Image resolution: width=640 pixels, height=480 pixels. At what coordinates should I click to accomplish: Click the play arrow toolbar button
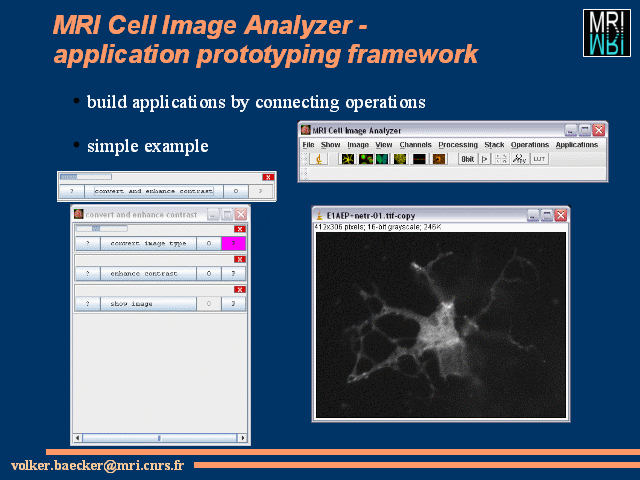pos(484,159)
